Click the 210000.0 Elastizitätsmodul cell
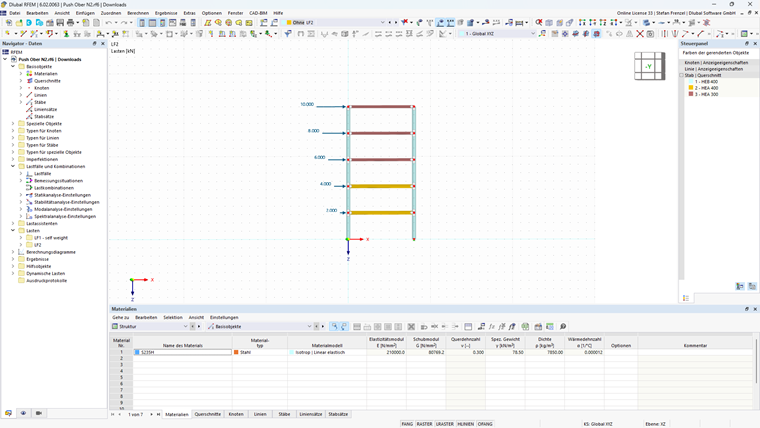Image resolution: width=760 pixels, height=428 pixels. 386,352
